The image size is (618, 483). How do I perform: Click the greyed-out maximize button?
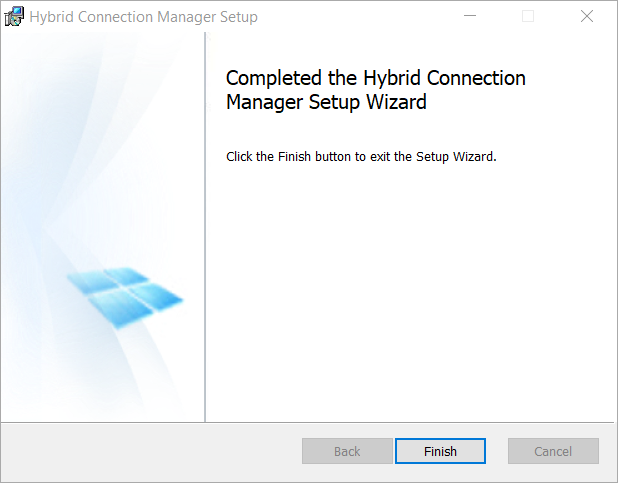point(528,17)
